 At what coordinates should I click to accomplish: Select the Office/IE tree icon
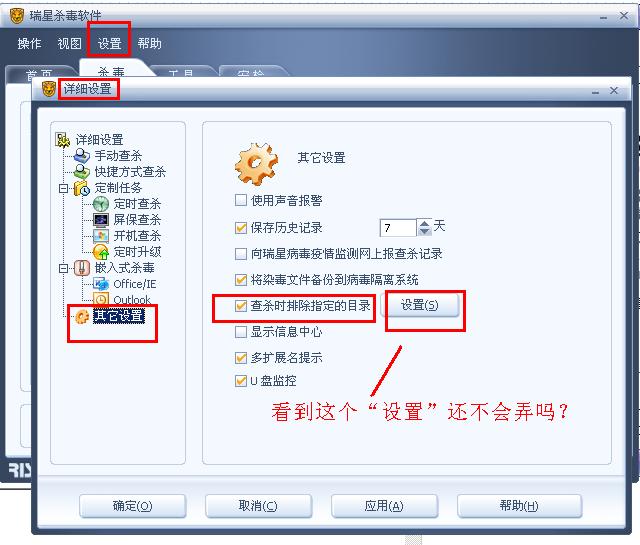click(100, 284)
